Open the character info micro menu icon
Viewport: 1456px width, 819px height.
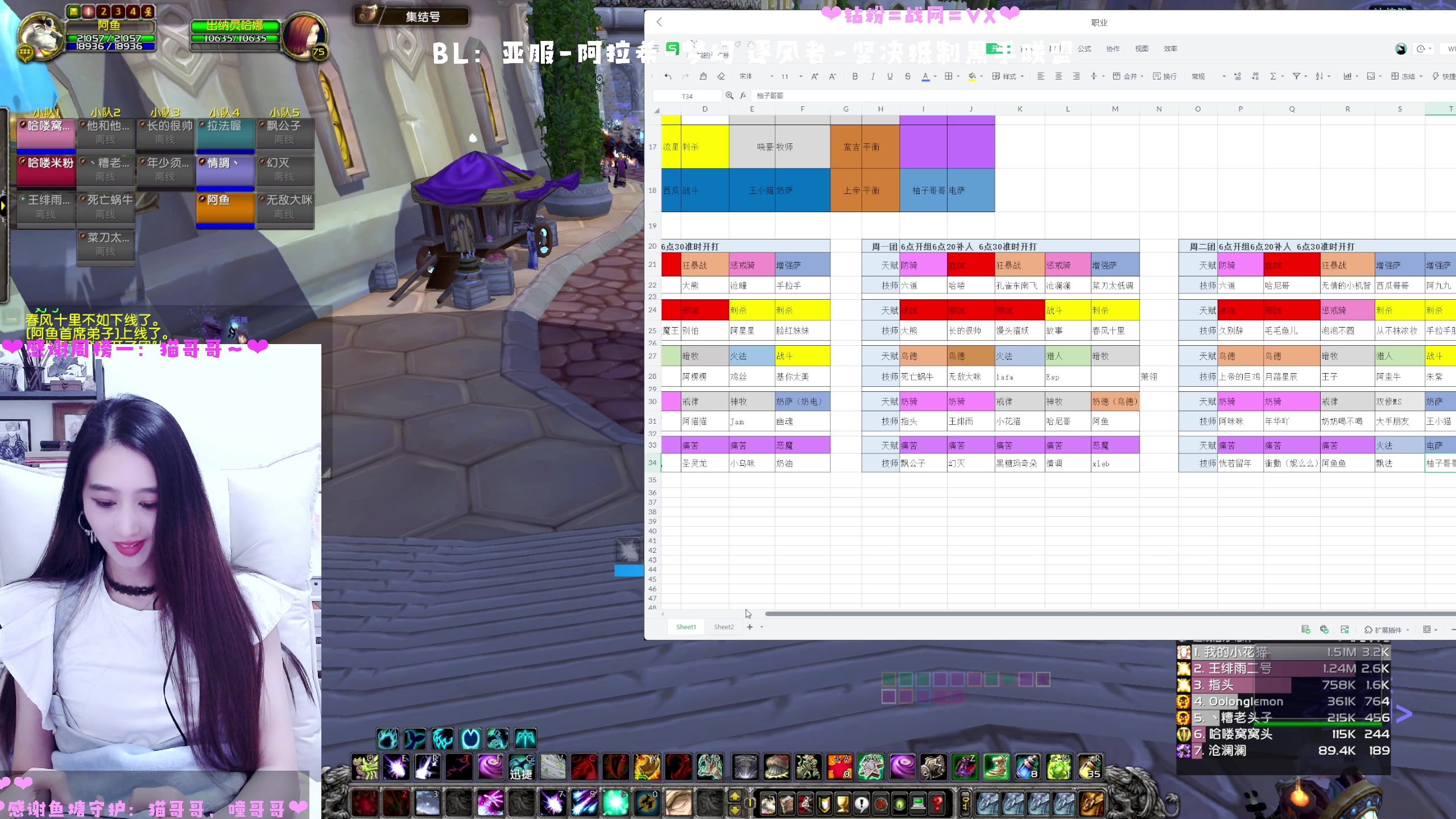[x=767, y=804]
